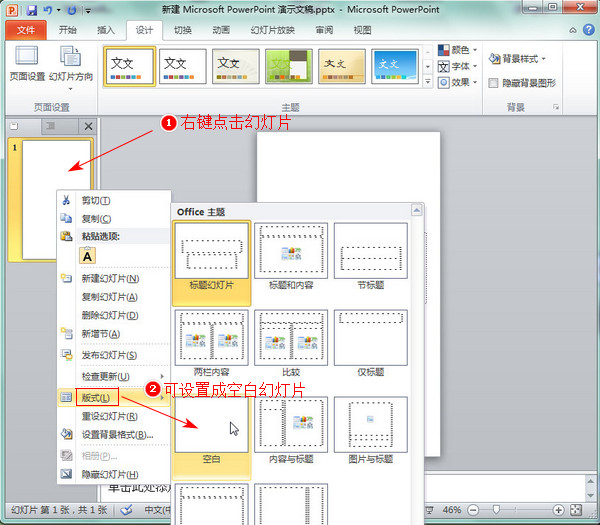Click the copy icon next to 复制(C)

pos(66,218)
